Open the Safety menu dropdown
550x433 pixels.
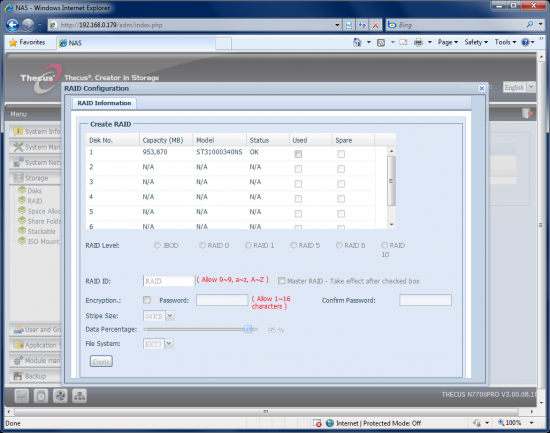[x=476, y=42]
